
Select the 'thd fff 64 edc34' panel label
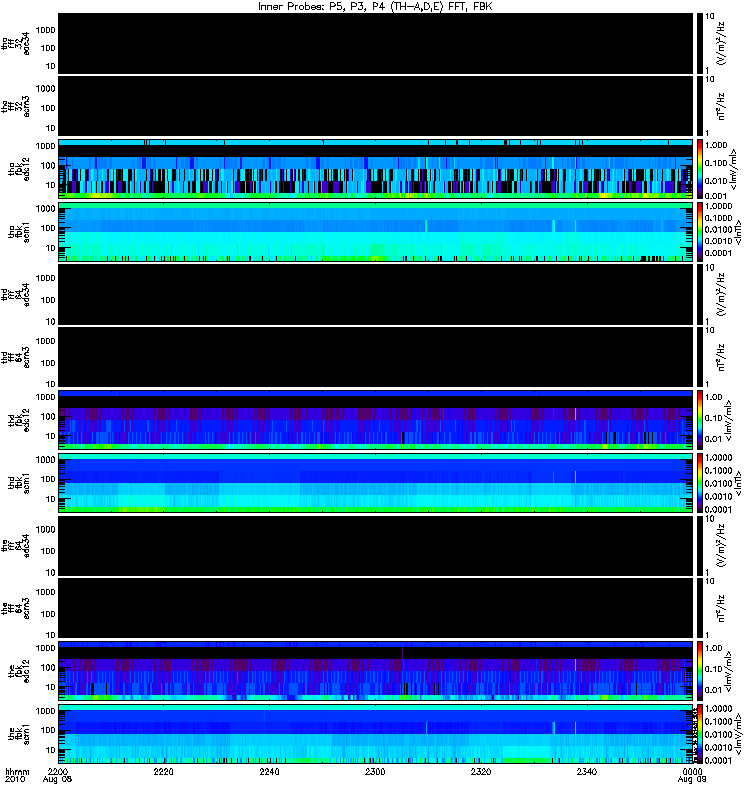(x=16, y=295)
